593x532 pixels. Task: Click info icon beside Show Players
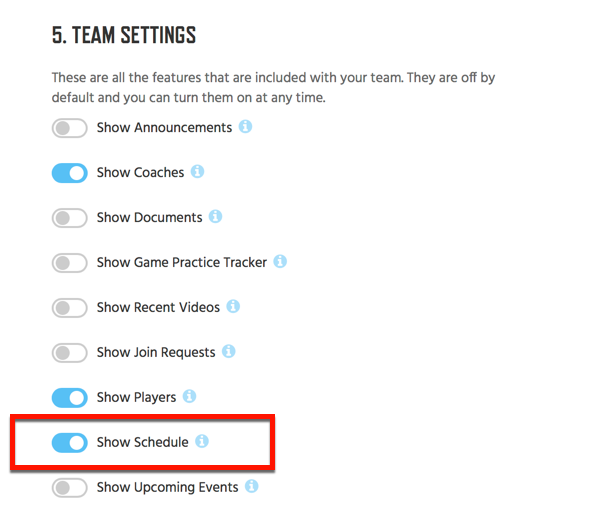(x=189, y=396)
